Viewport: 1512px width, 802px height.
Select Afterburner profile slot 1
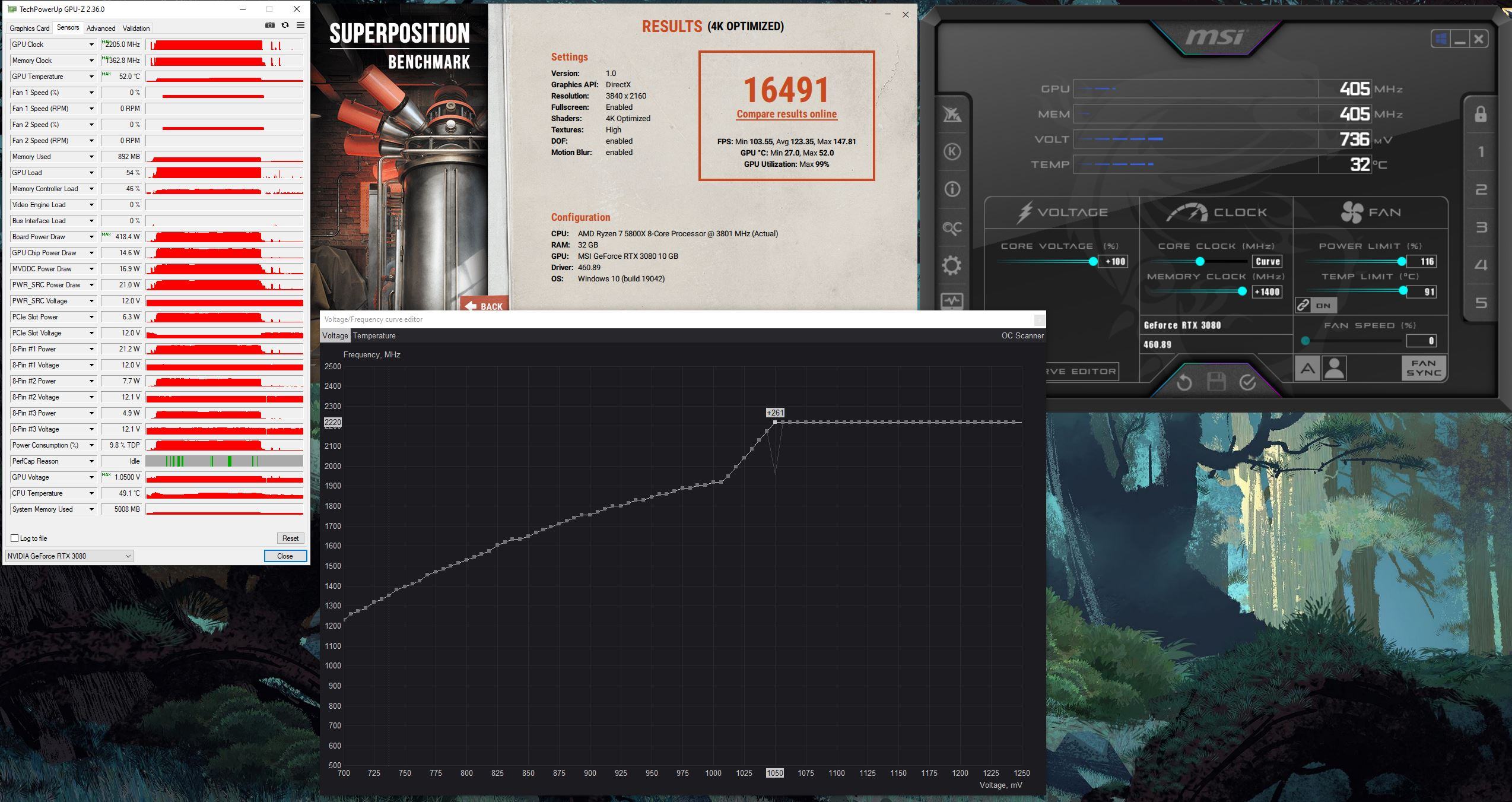1481,152
